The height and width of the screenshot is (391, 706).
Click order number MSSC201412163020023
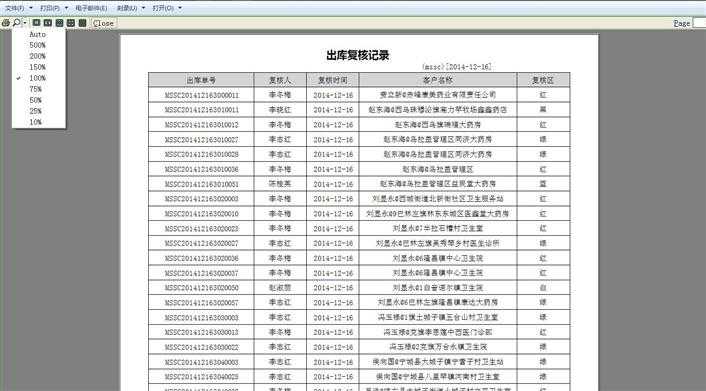(x=202, y=228)
